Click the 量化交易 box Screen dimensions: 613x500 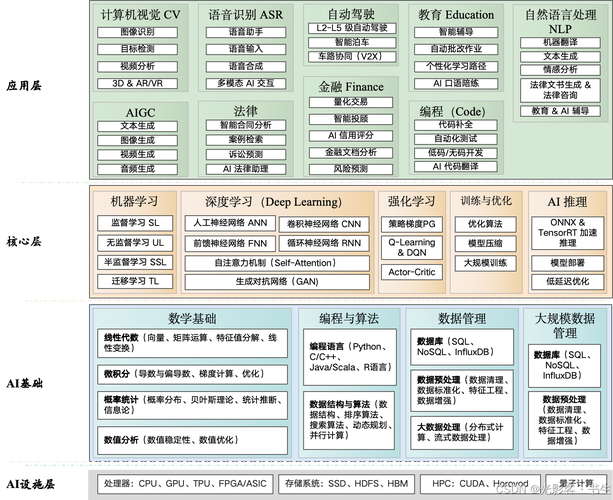coord(351,102)
